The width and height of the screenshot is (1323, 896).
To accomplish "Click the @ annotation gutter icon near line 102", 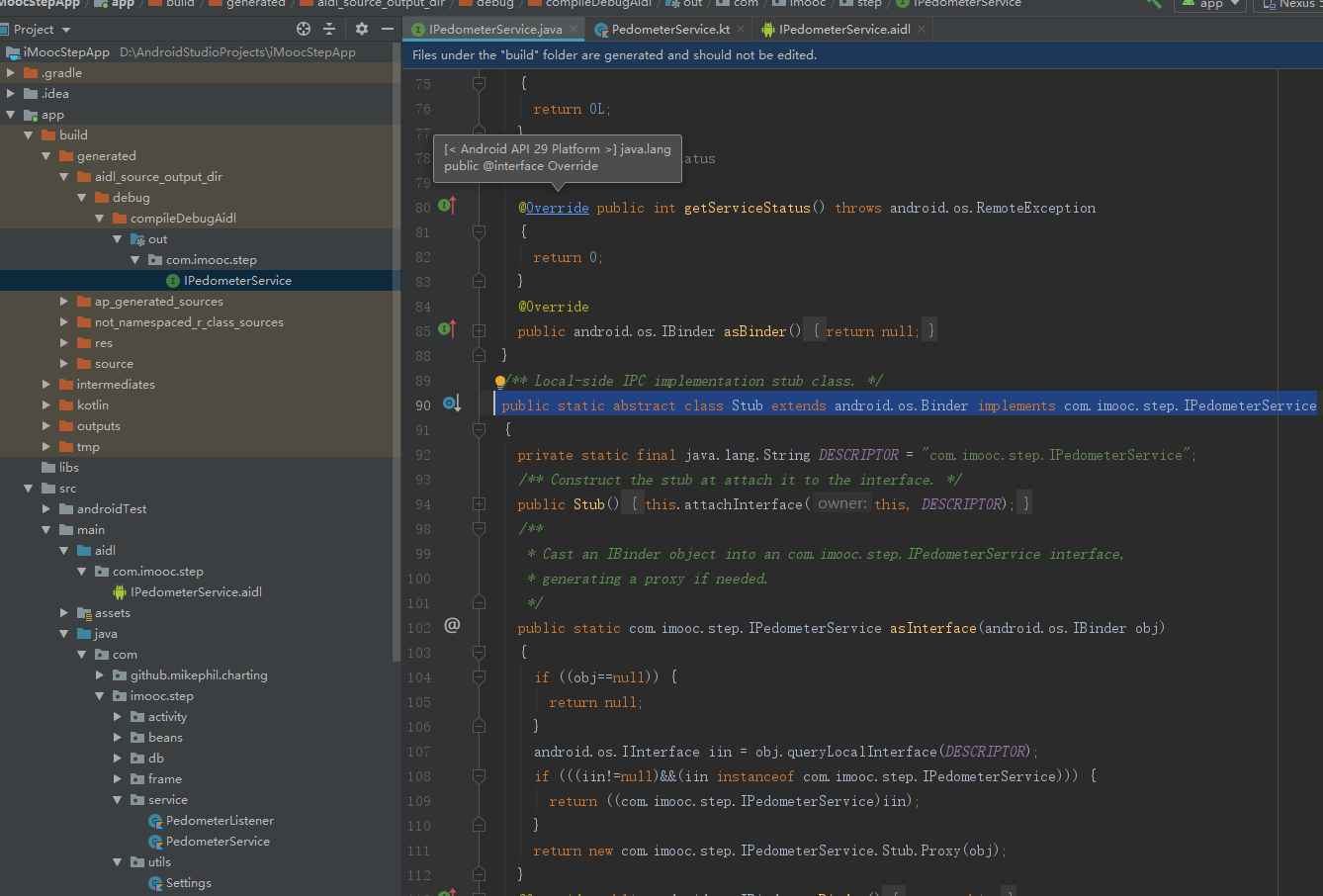I will coord(451,627).
